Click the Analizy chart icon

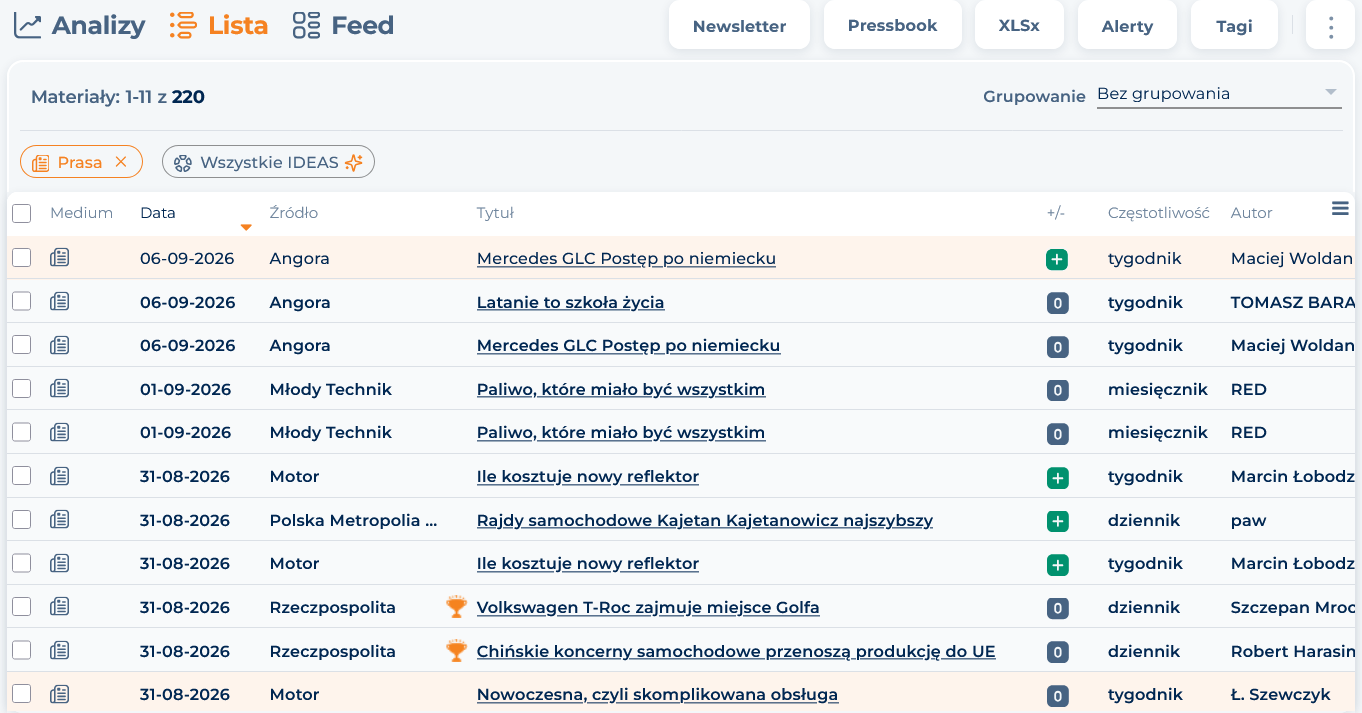click(27, 25)
